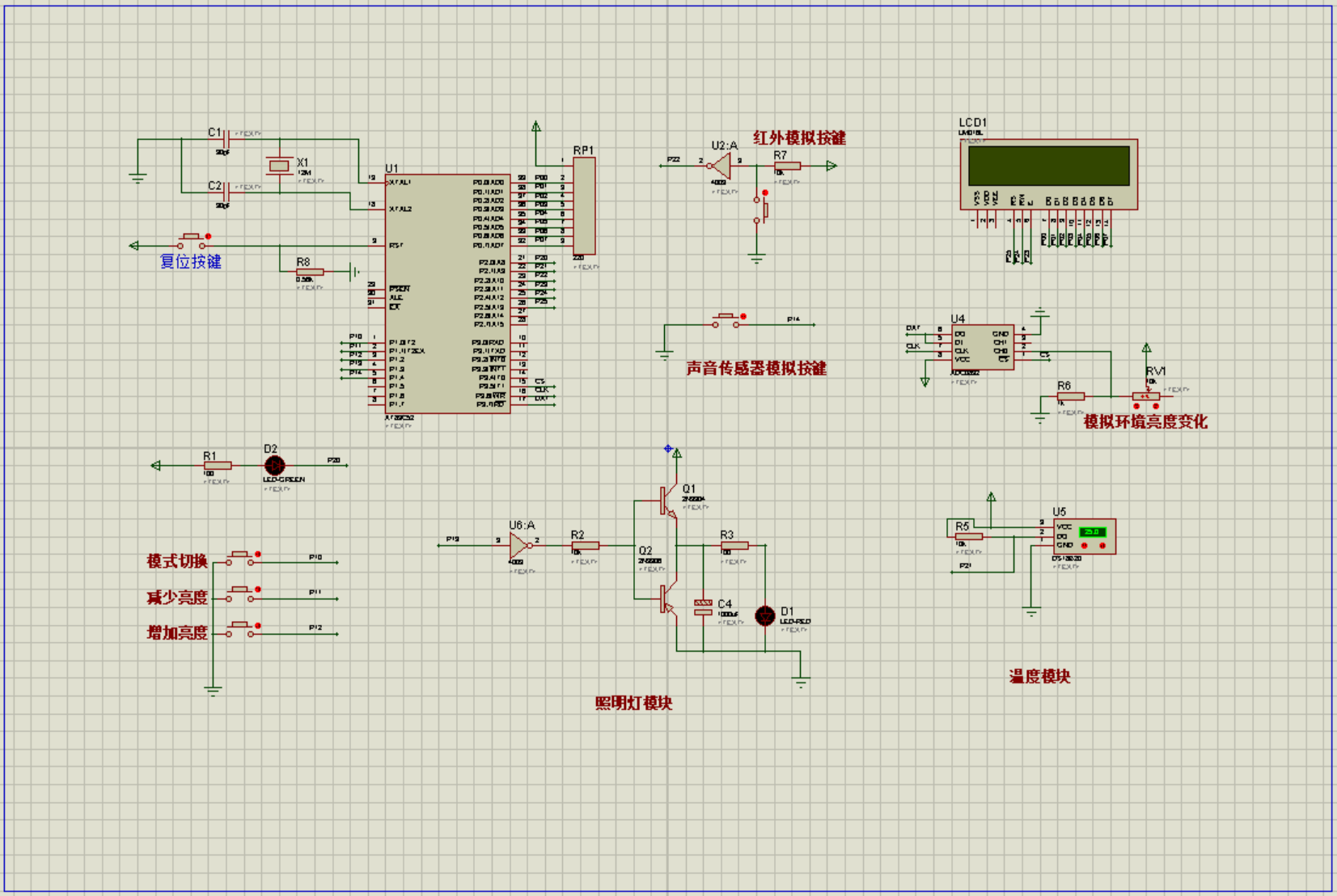
Task: Toggle the 红外模拟按键 switch below R7
Action: pos(760,207)
